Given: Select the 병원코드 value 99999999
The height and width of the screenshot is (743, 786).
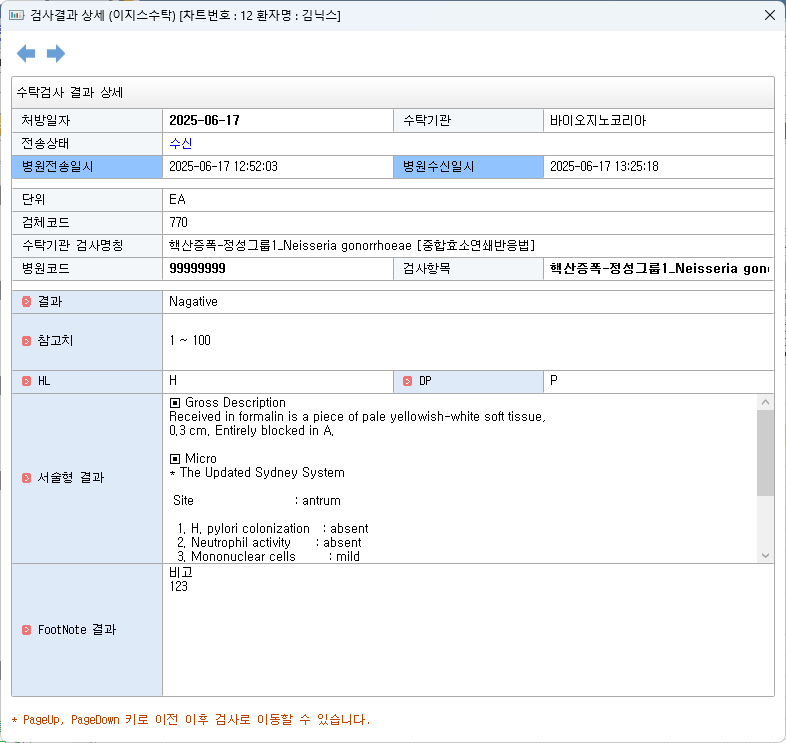Looking at the screenshot, I should point(197,269).
